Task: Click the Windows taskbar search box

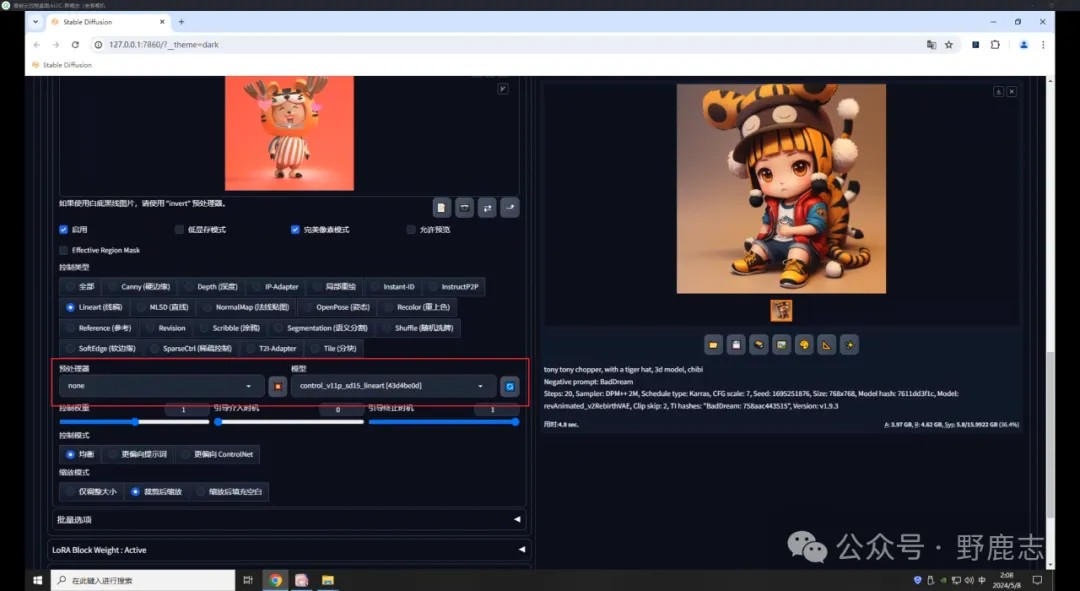Action: 143,580
